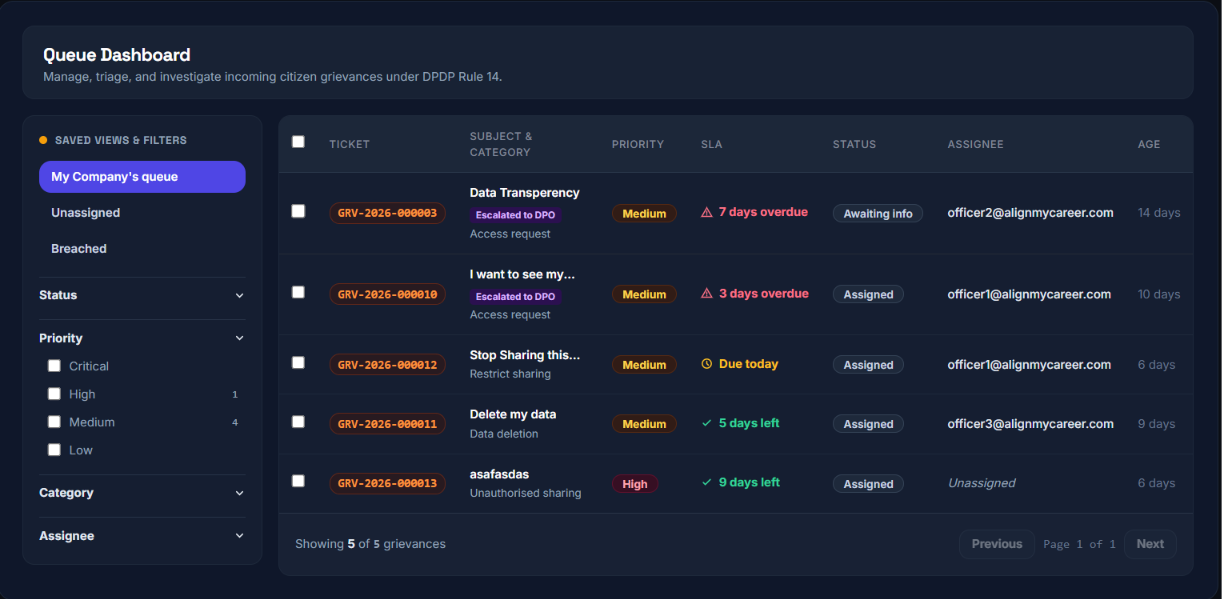Click the 'I want to see my…' subject
1222x599 pixels.
(x=522, y=274)
